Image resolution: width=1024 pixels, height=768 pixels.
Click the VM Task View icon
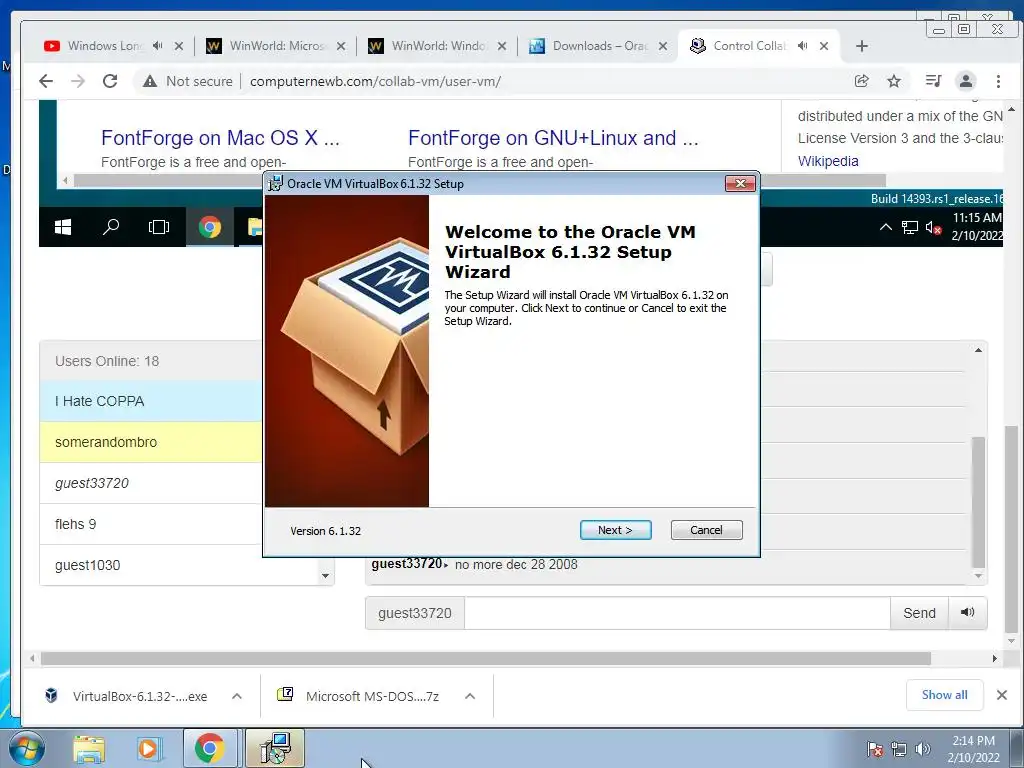click(x=159, y=227)
